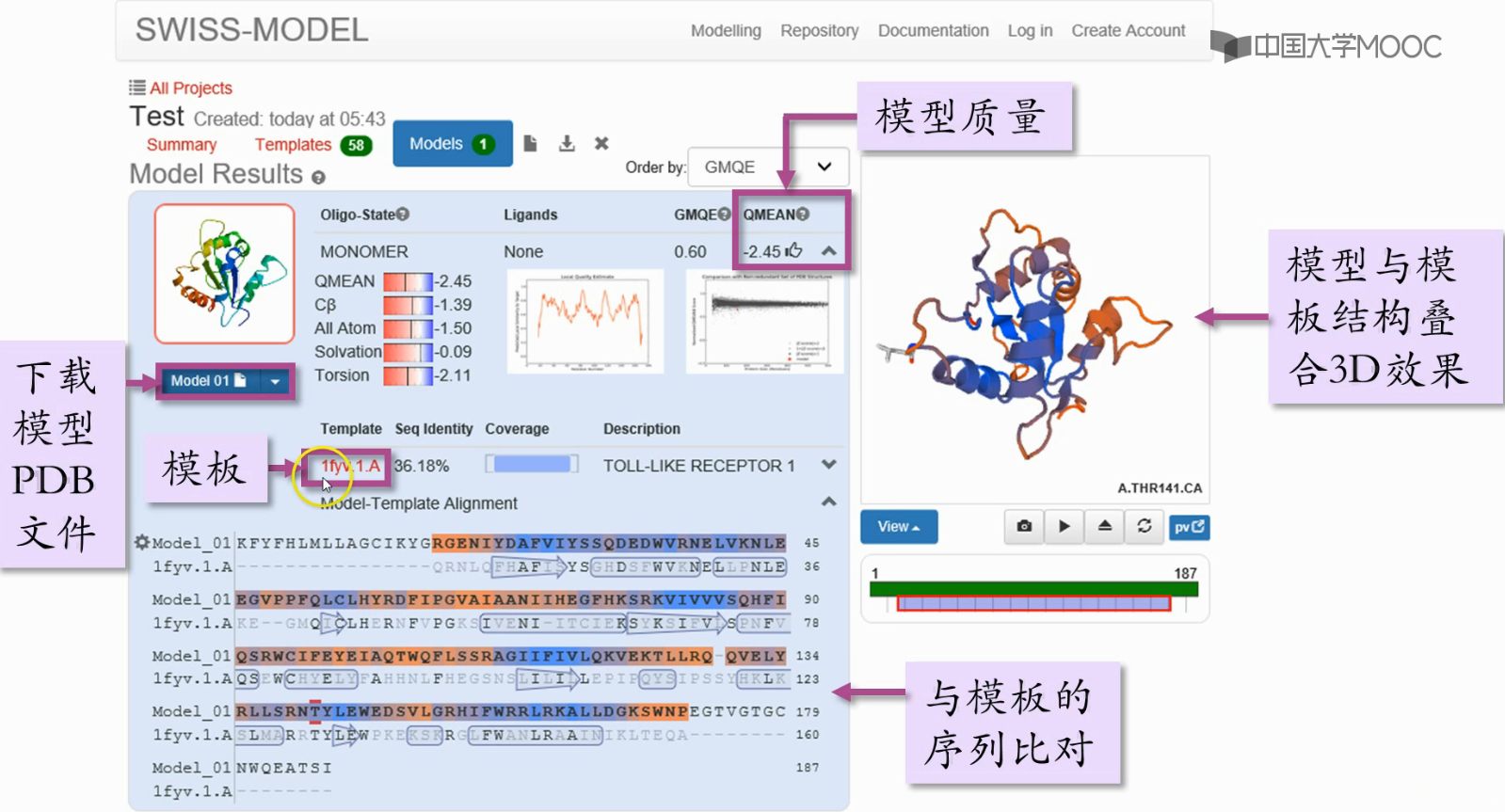
Task: Switch to the Summary tab
Action: [182, 145]
